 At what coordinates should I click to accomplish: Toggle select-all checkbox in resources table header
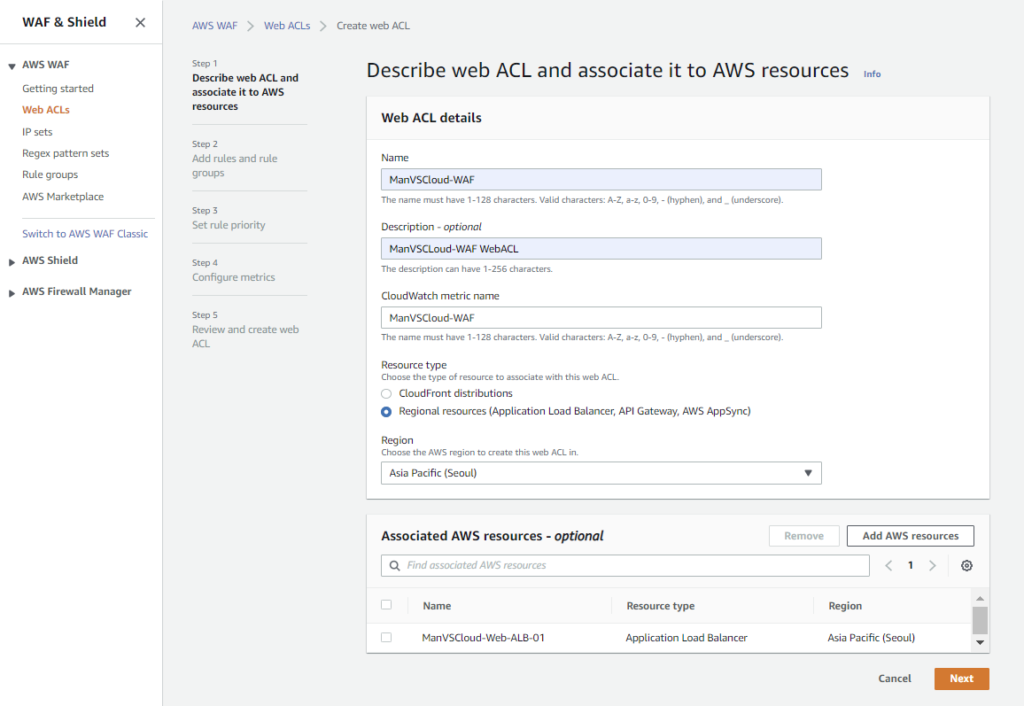(x=387, y=605)
